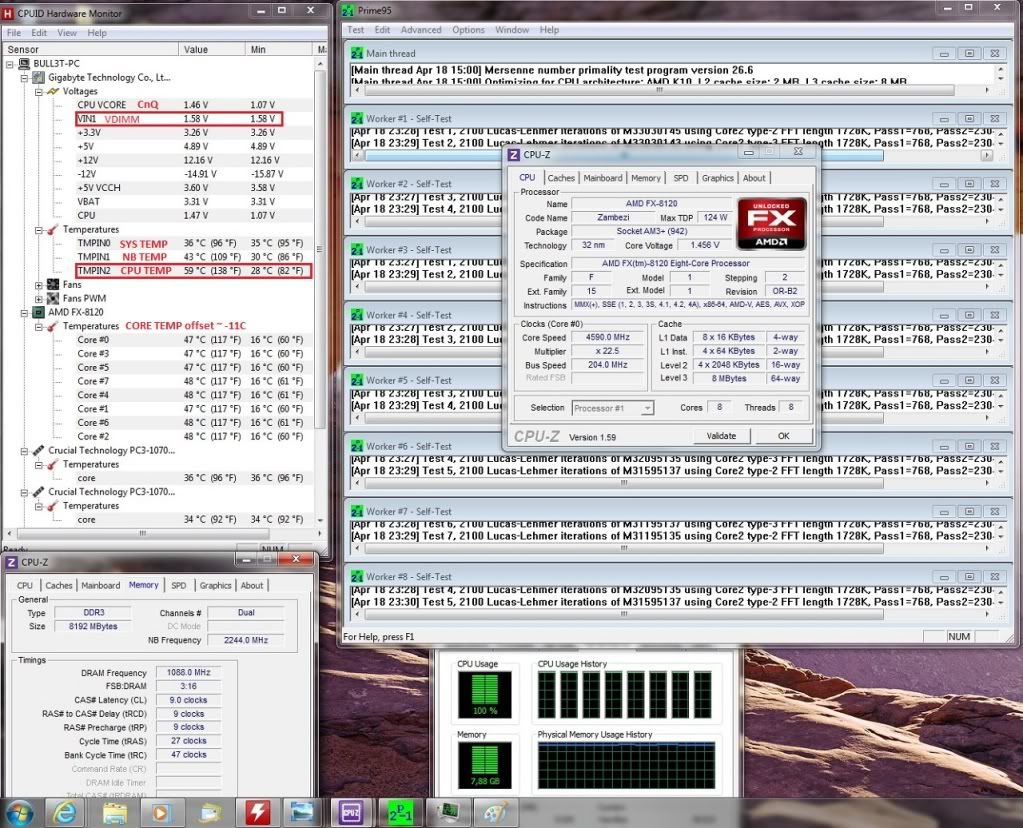Click Worker #1 Self-Test window icon
1023x828 pixels.
pyautogui.click(x=357, y=119)
